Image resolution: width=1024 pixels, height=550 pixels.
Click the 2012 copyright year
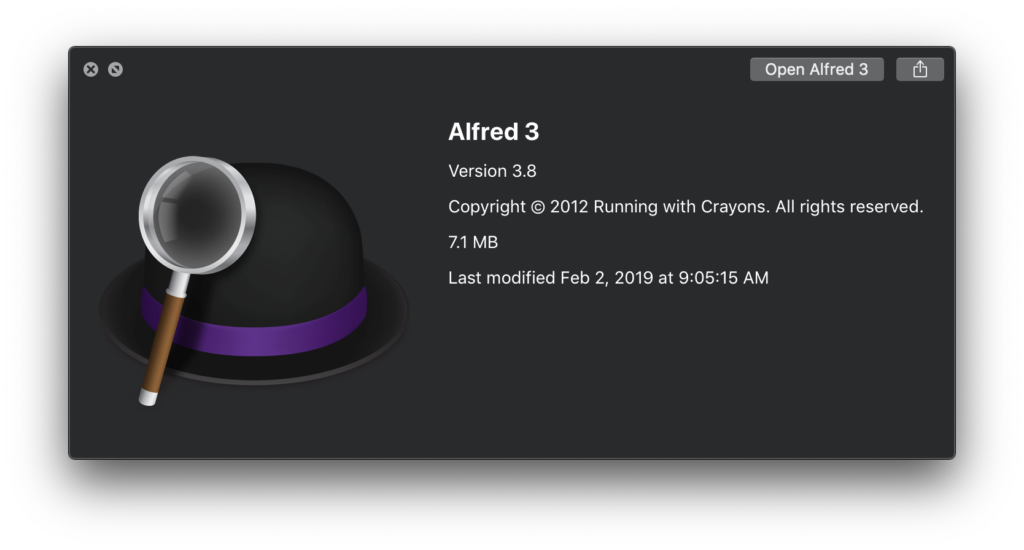pos(569,207)
